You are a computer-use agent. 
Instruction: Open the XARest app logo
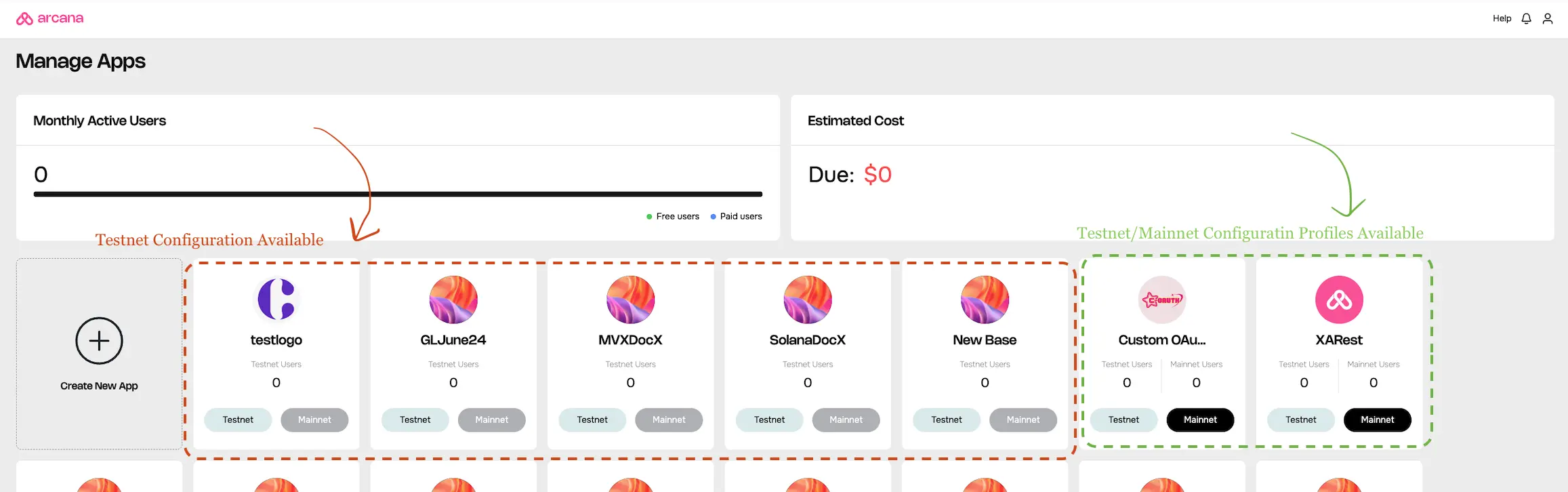click(1339, 300)
